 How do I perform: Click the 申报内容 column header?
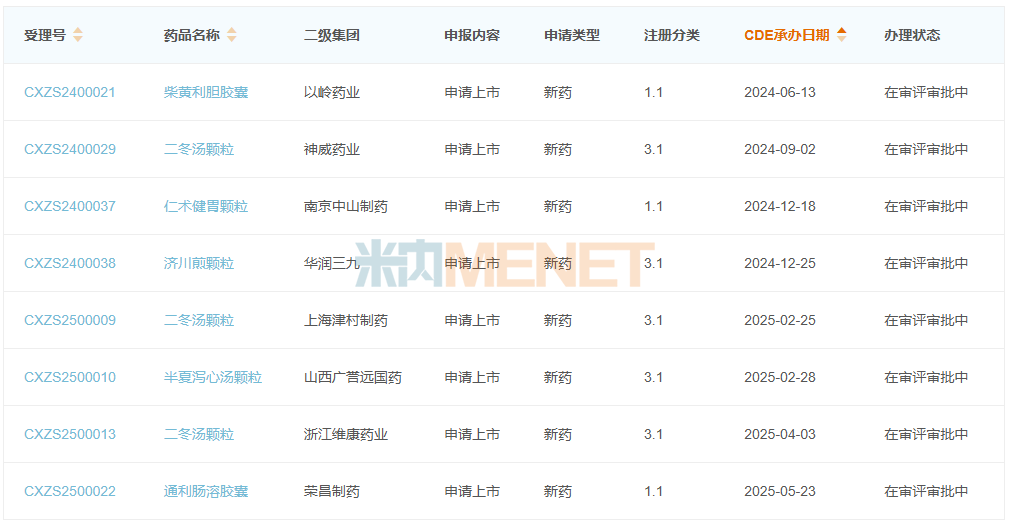click(472, 35)
